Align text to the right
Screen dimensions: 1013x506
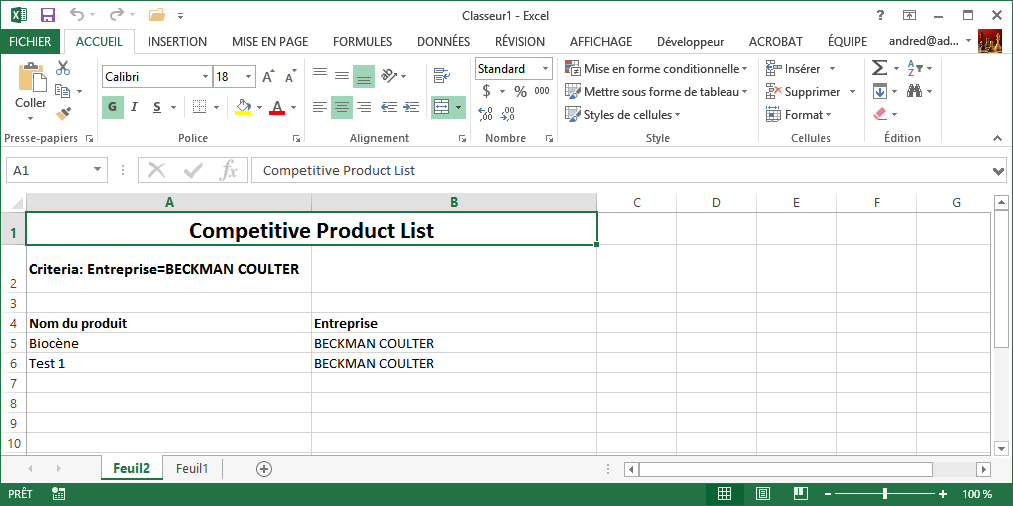[x=364, y=107]
